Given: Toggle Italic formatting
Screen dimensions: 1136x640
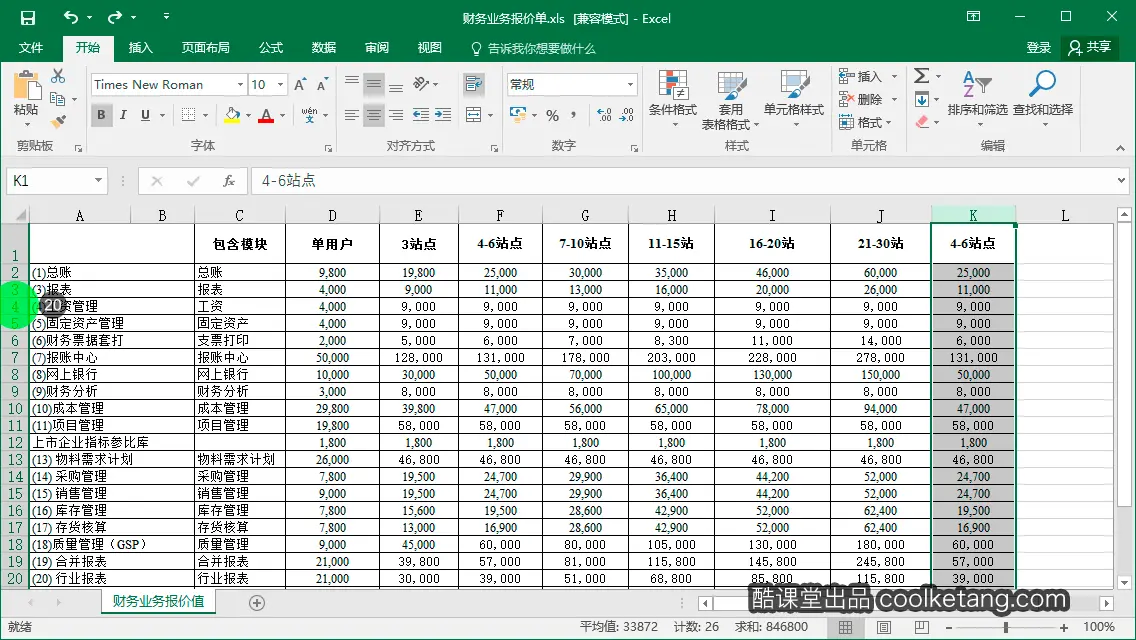Looking at the screenshot, I should tap(123, 115).
